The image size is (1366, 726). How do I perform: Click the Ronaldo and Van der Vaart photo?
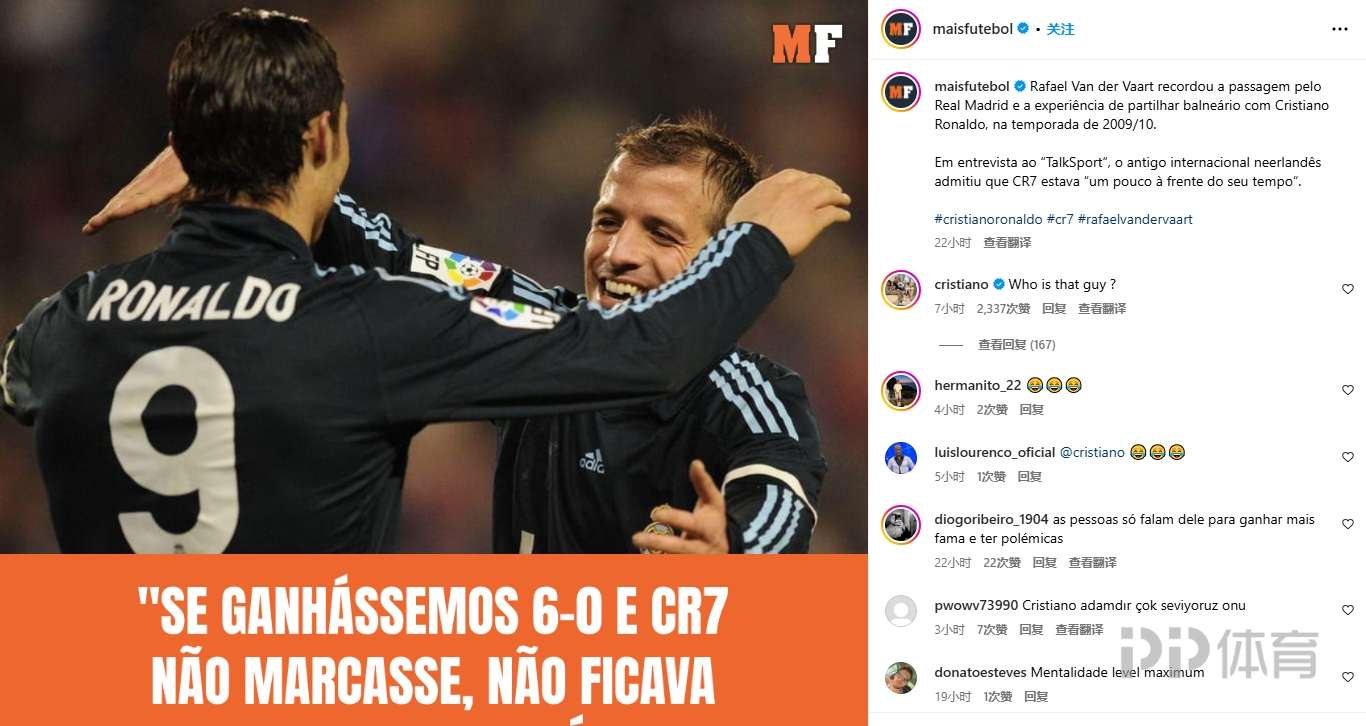[434, 277]
